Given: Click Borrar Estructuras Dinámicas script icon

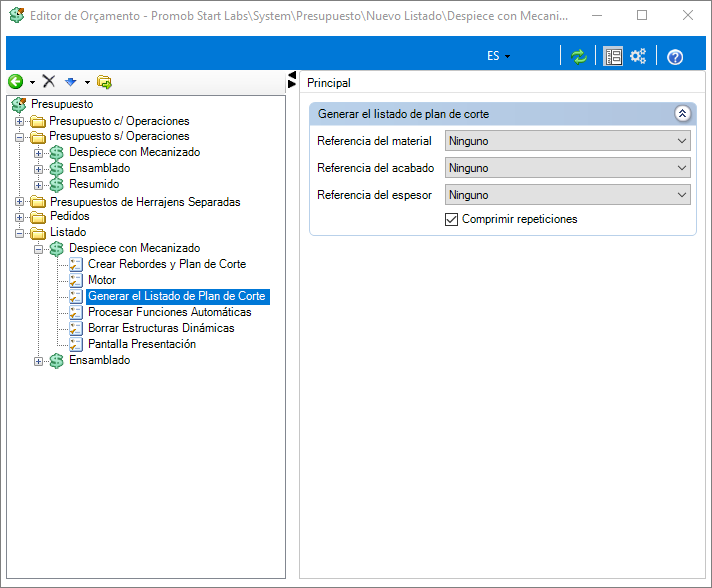Looking at the screenshot, I should tap(76, 329).
